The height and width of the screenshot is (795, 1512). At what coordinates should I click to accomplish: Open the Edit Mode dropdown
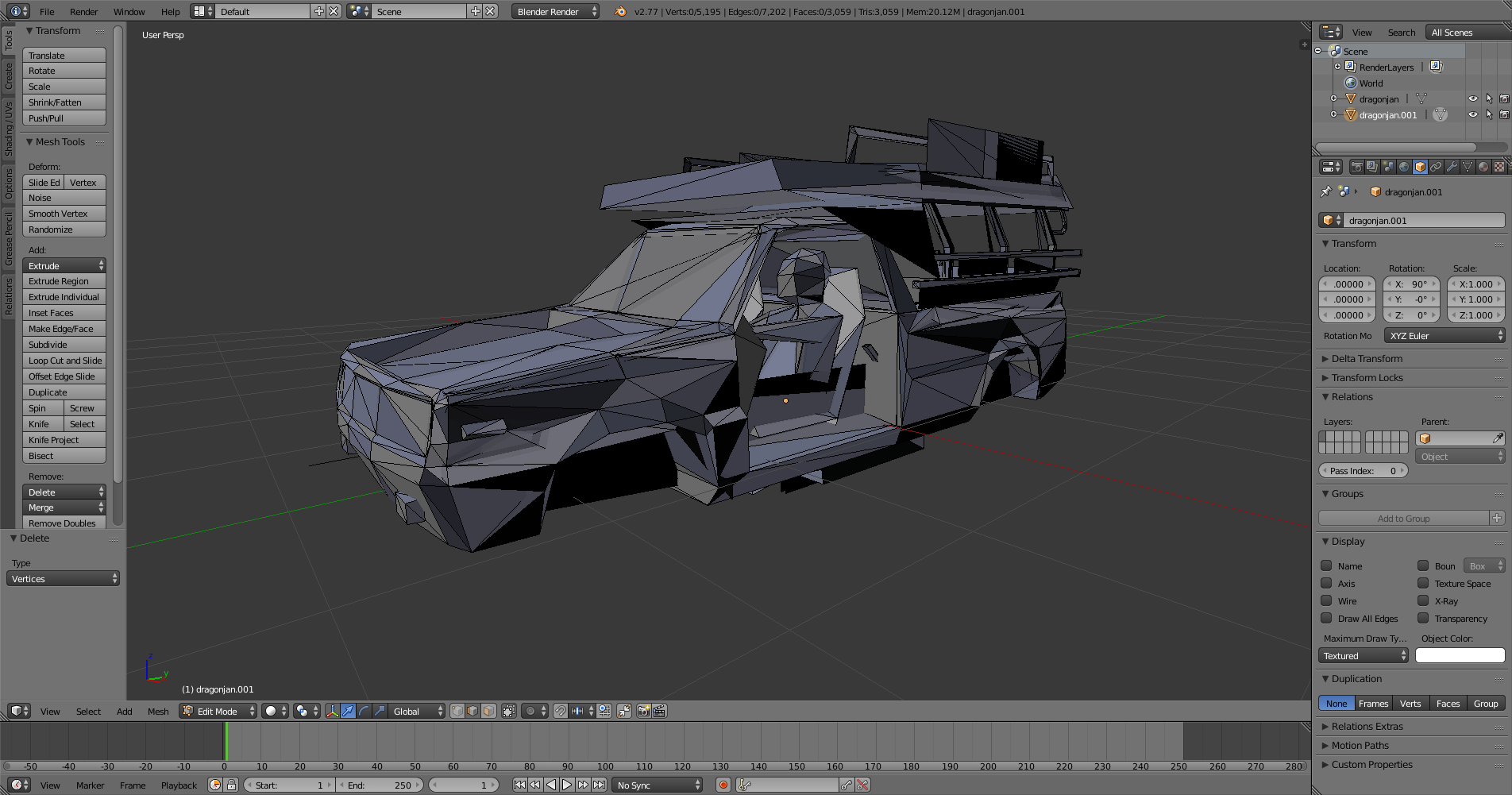click(218, 711)
